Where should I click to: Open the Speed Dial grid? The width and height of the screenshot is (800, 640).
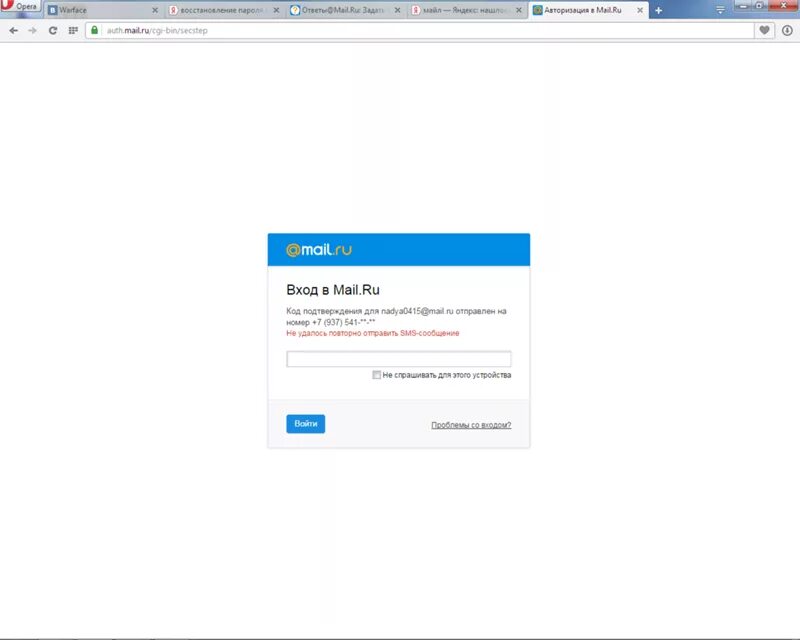pyautogui.click(x=73, y=31)
